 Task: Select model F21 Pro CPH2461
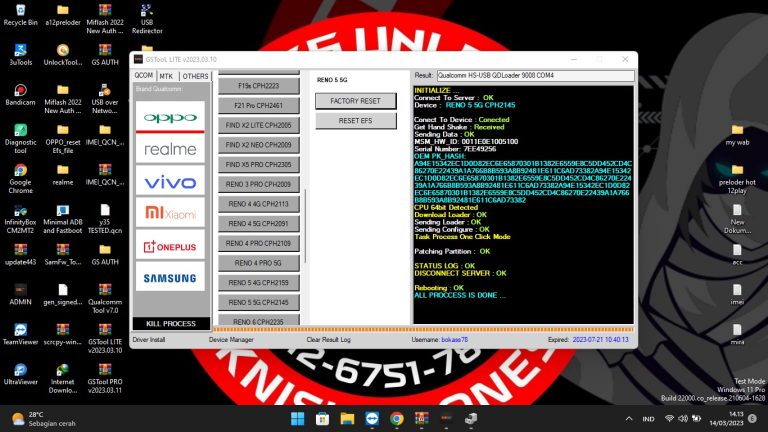[x=259, y=105]
